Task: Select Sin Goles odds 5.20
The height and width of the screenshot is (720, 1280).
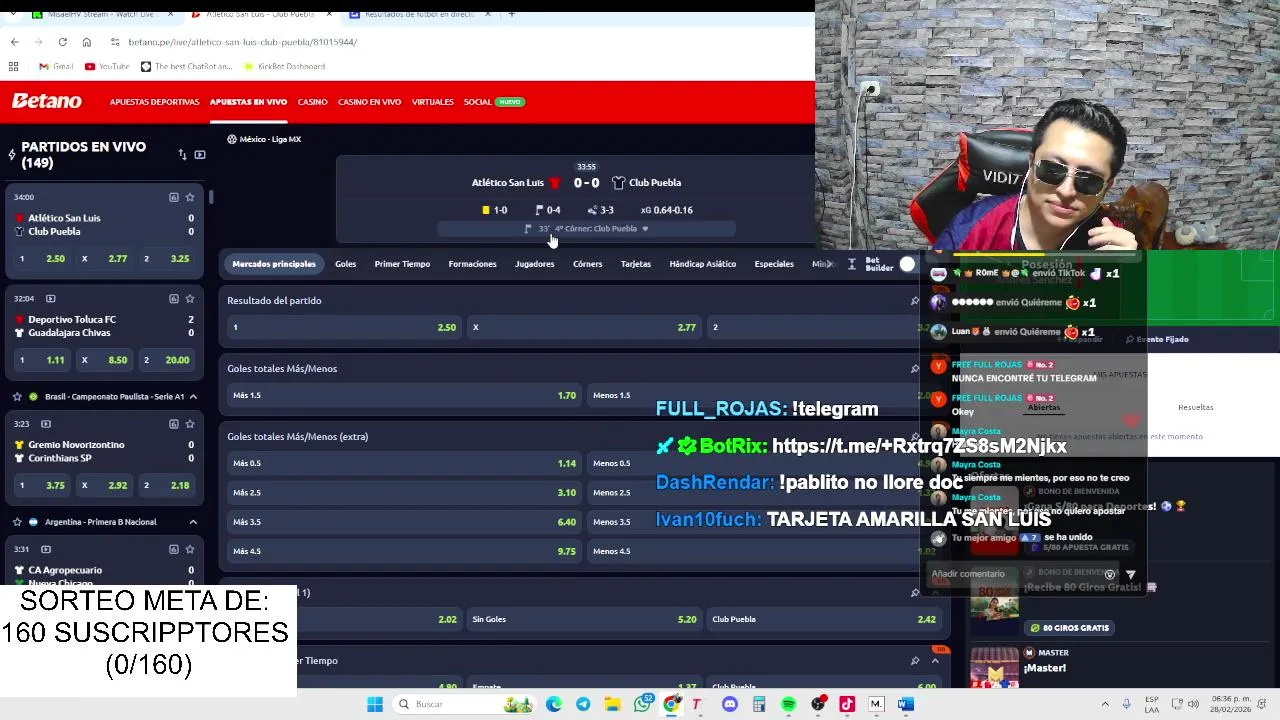Action: 584,619
